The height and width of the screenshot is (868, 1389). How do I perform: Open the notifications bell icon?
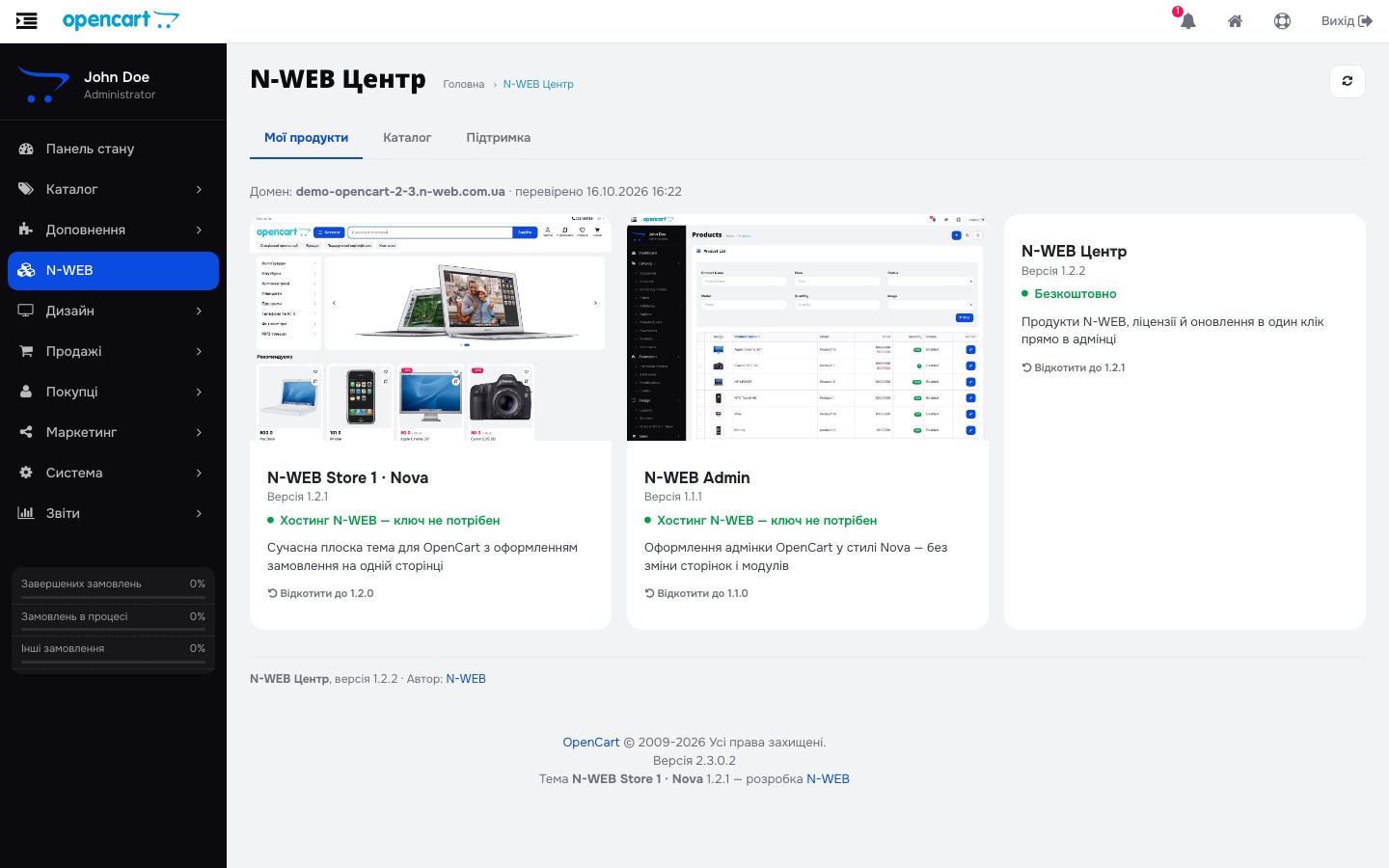[x=1187, y=20]
